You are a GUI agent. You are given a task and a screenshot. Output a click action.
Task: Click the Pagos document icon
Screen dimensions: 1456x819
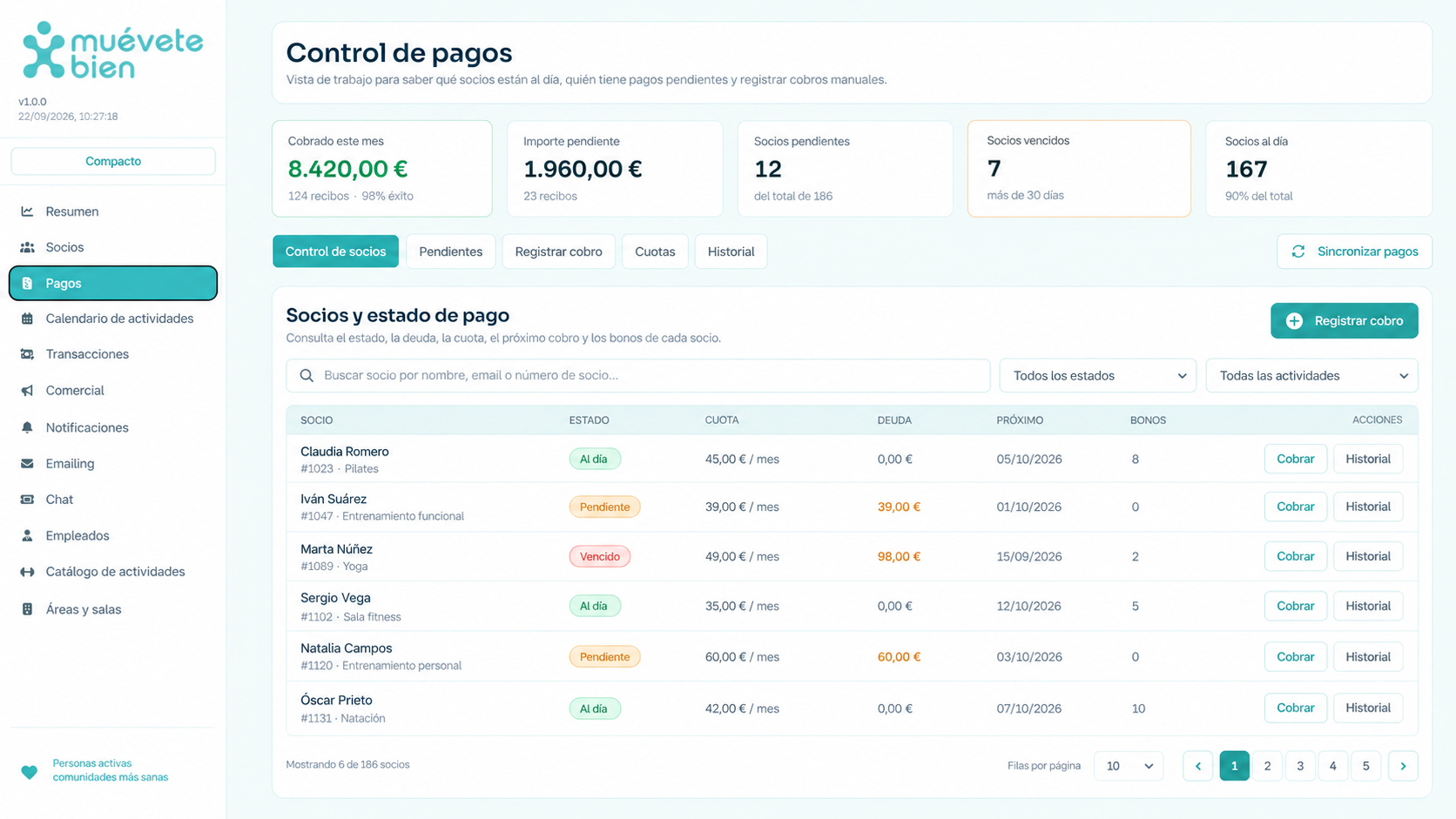click(x=27, y=283)
